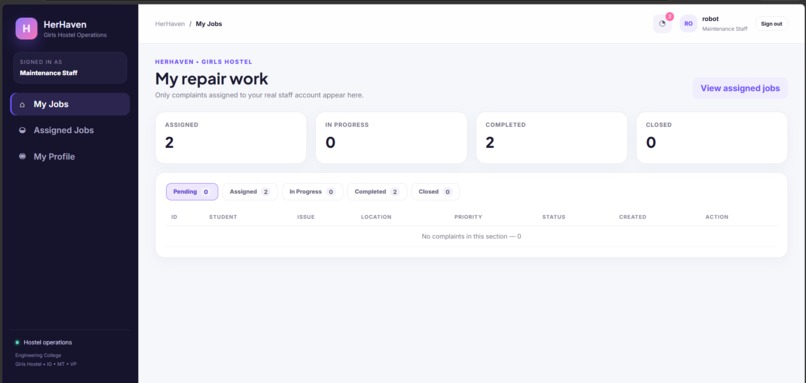Click the 'Girls Hostel • IG • MT • VP' footer text
Image resolution: width=806 pixels, height=383 pixels.
click(46, 364)
